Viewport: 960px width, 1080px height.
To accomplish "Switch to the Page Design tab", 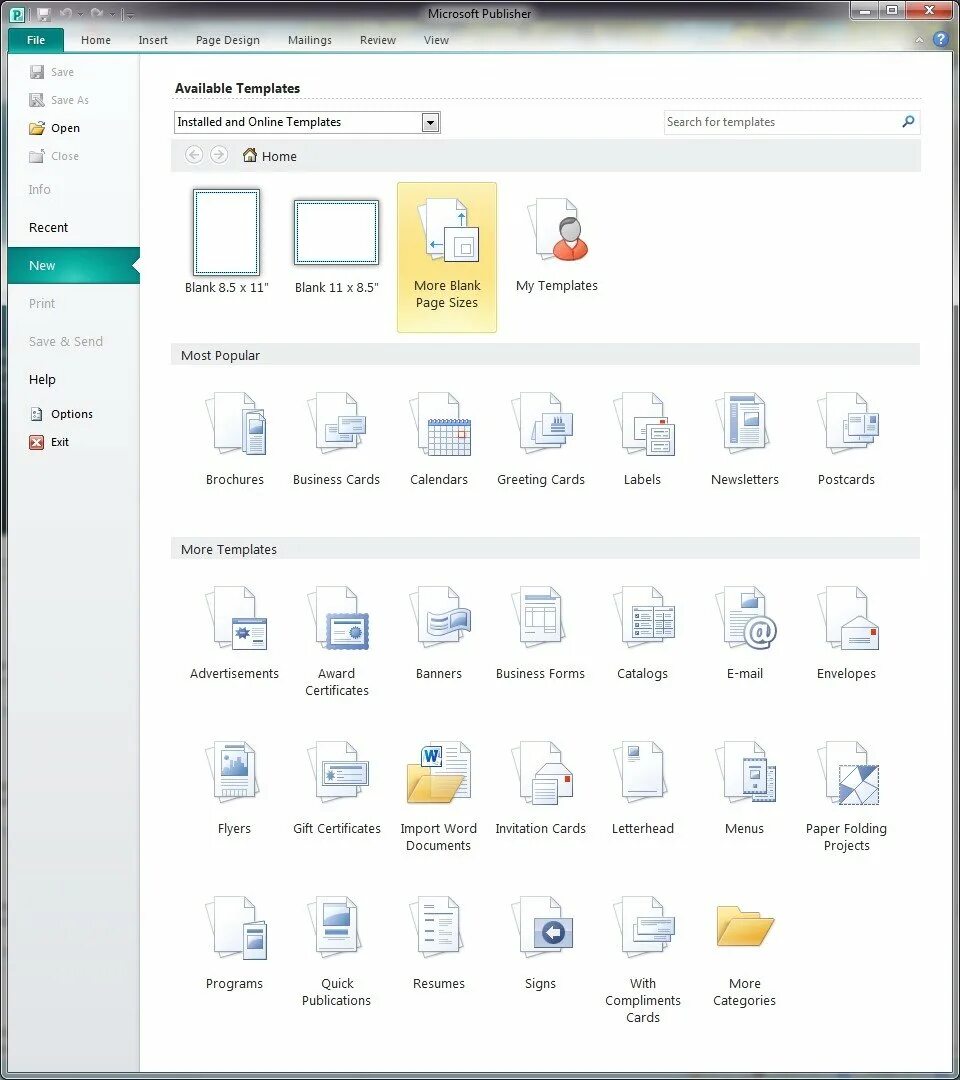I will [228, 40].
